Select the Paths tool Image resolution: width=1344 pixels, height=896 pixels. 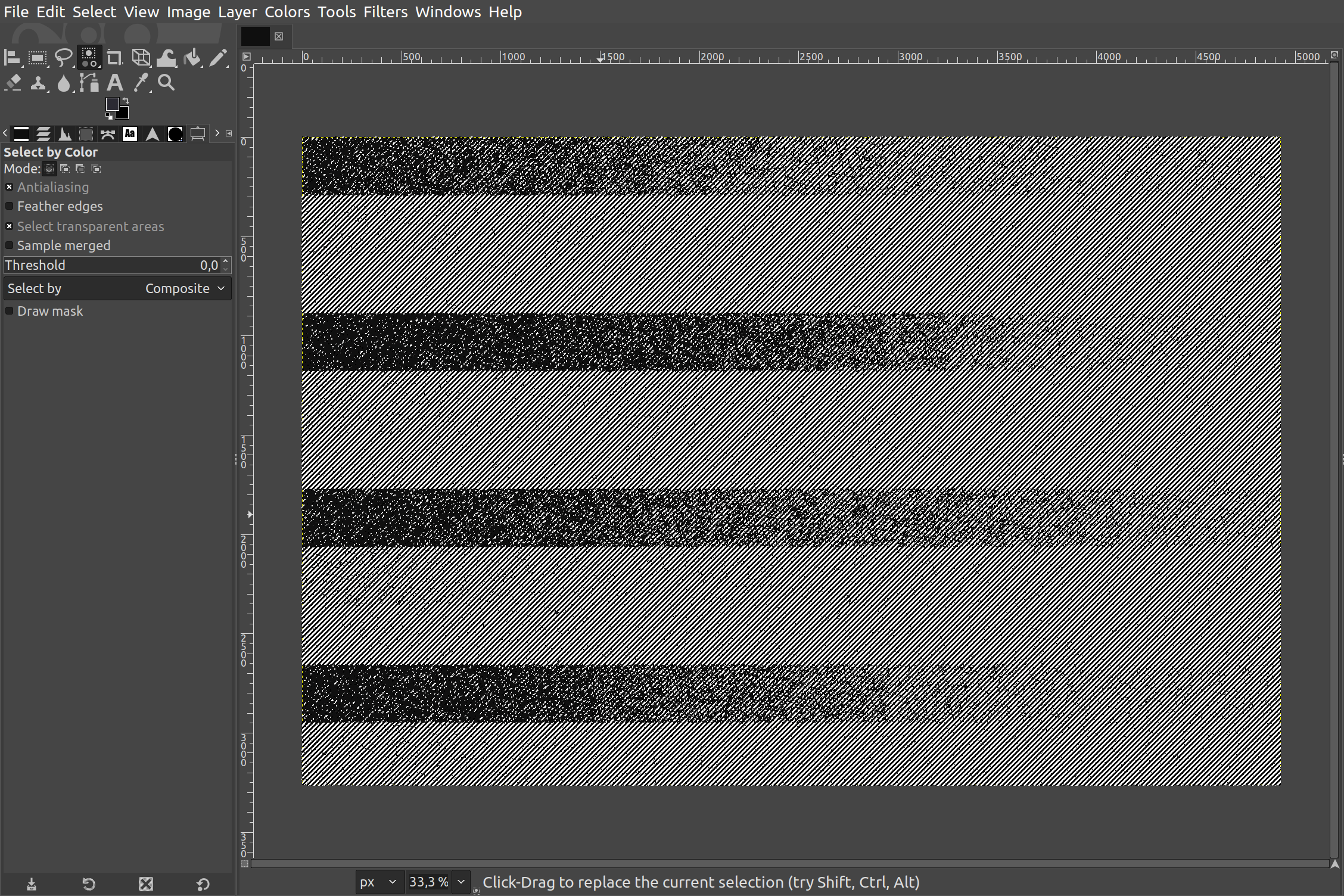[x=89, y=83]
